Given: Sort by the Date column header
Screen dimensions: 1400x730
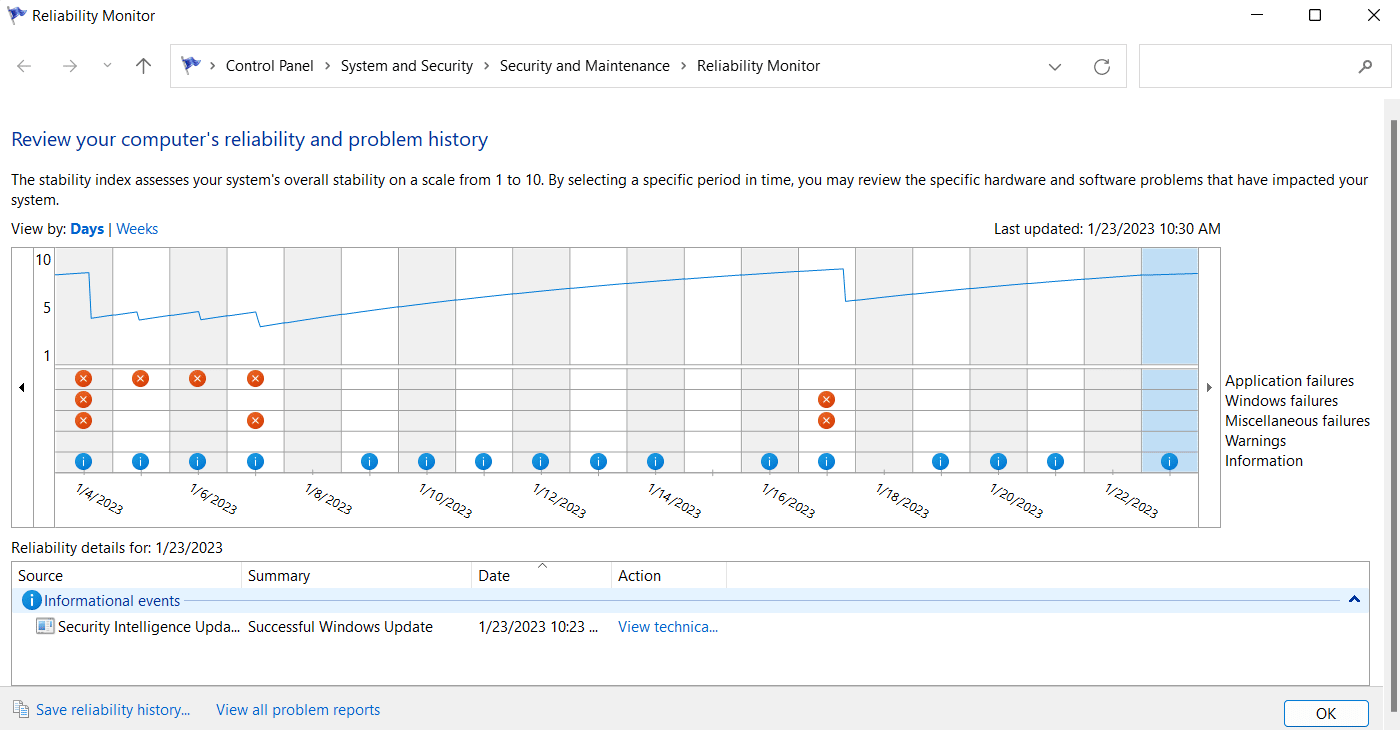Looking at the screenshot, I should [x=542, y=576].
